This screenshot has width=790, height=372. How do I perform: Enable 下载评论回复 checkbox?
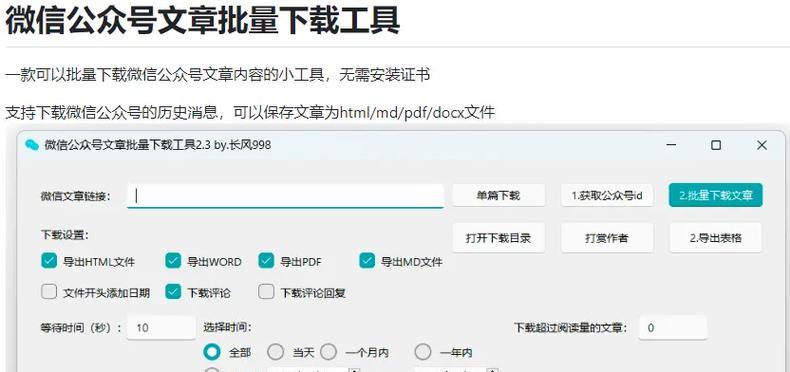(266, 292)
